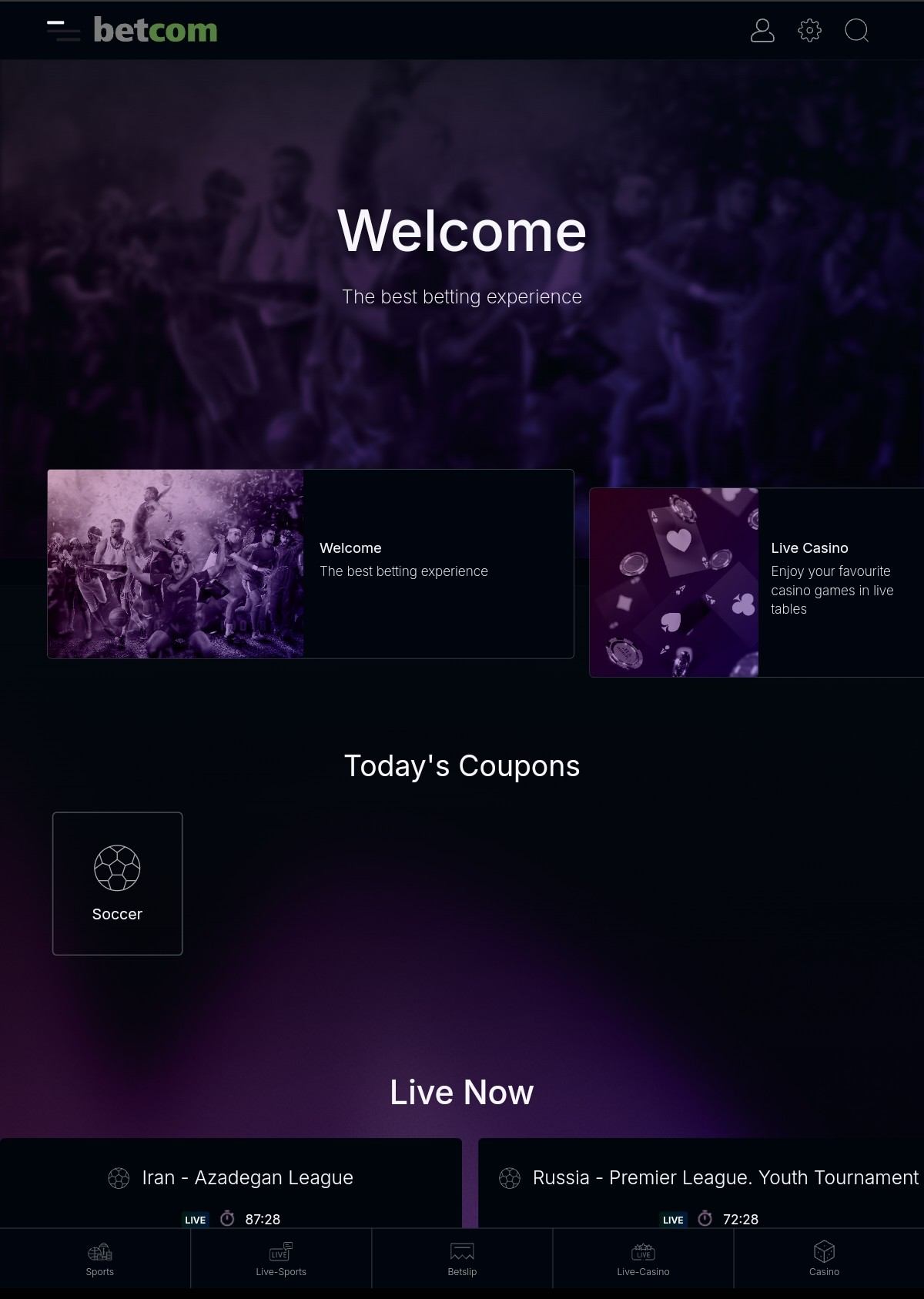Screen dimensions: 924x1299
Task: Open the Iran - Azadegan League match
Action: point(231,1183)
